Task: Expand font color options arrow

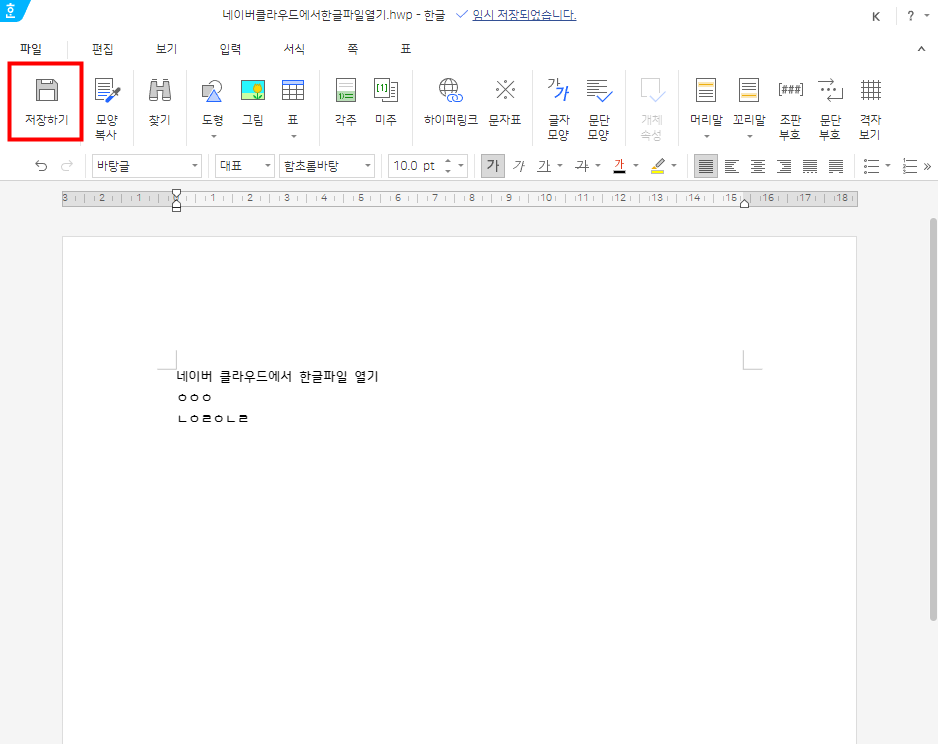Action: [635, 166]
